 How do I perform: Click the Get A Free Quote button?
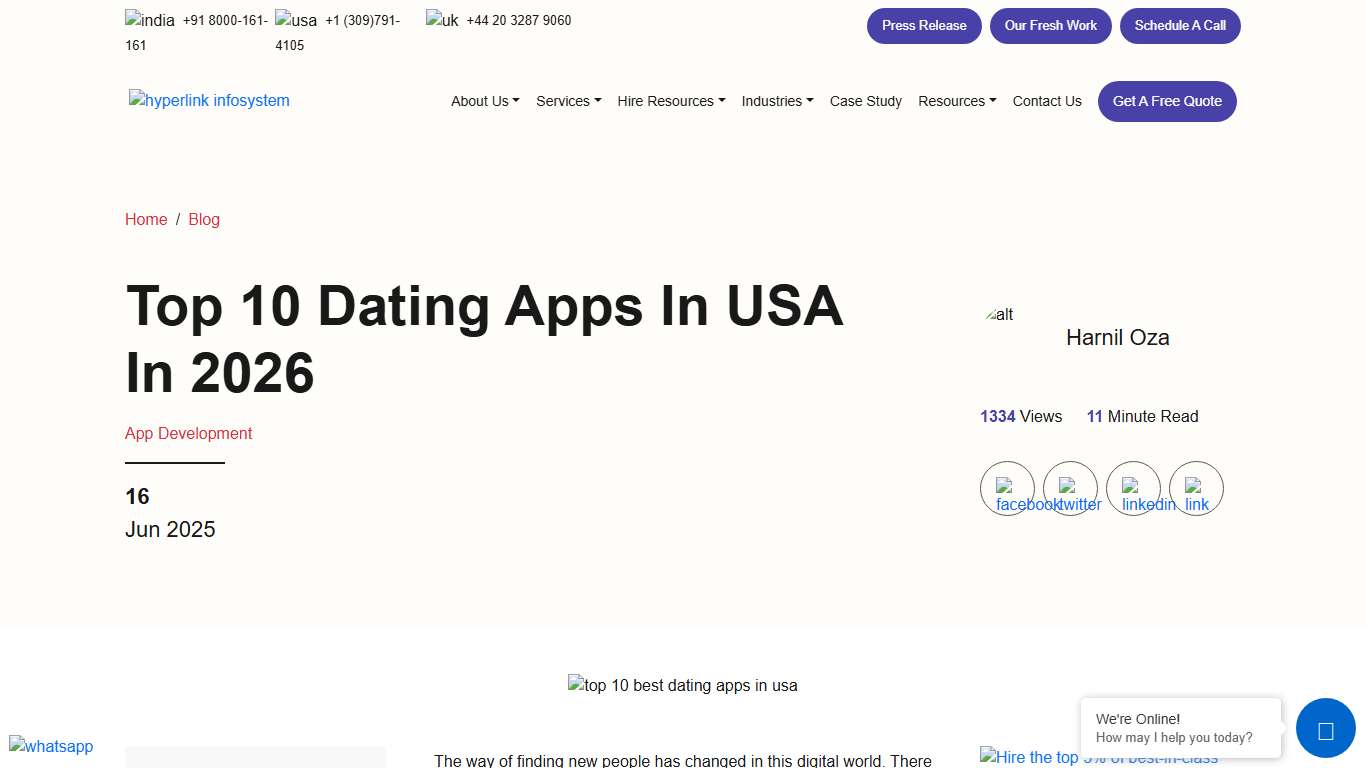click(x=1166, y=101)
